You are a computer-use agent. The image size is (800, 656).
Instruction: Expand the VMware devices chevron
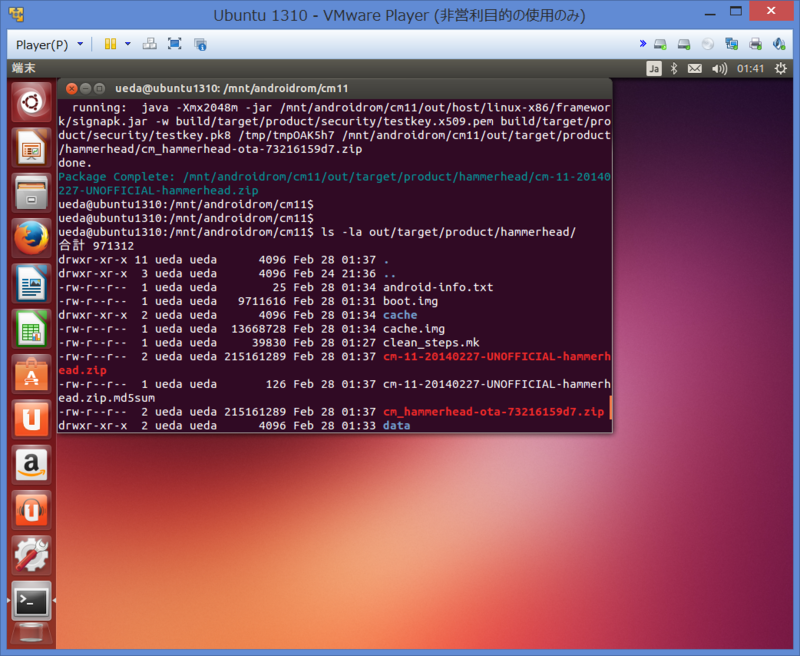tap(643, 44)
